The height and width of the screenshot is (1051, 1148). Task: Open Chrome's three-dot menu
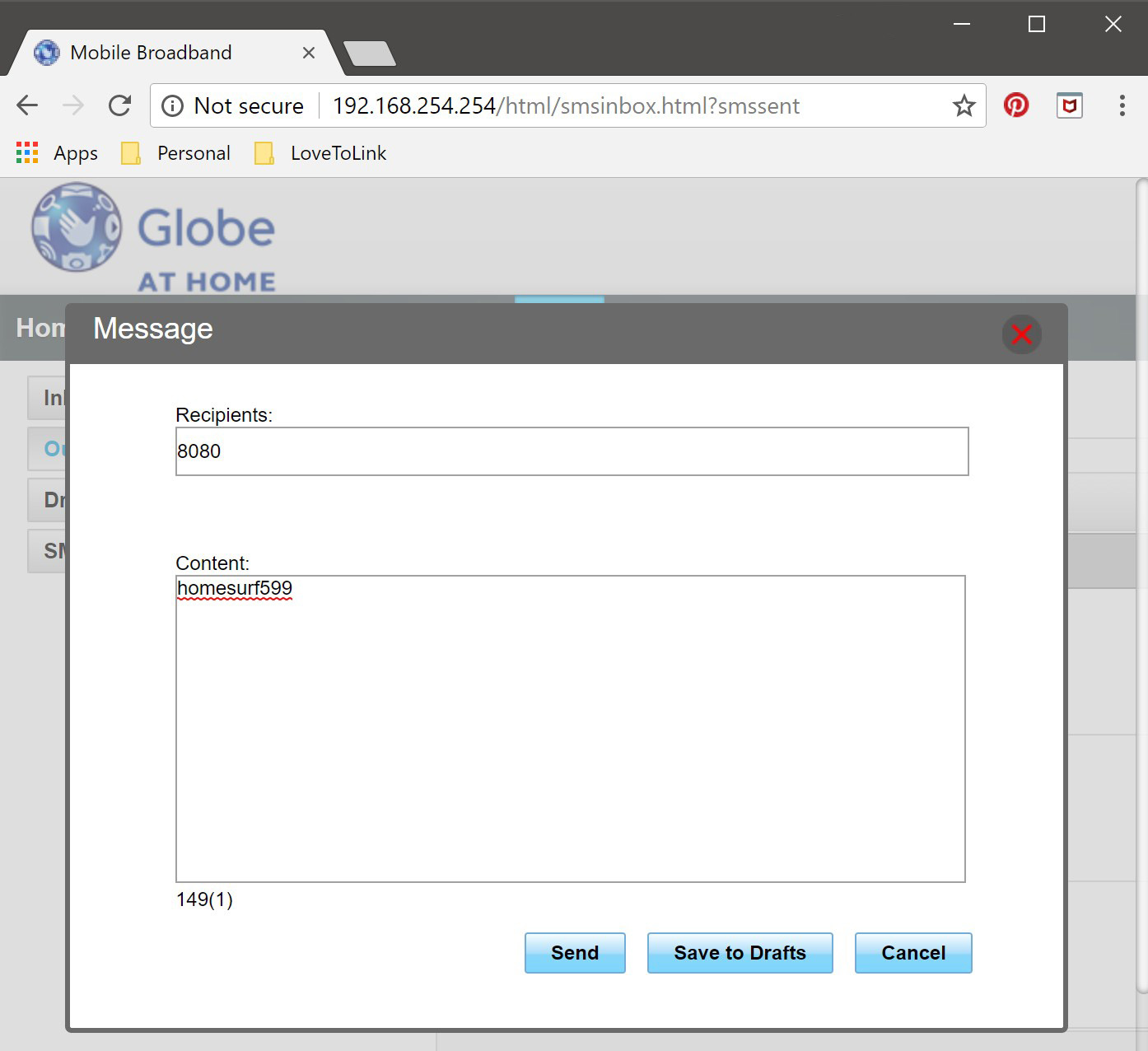tap(1122, 105)
